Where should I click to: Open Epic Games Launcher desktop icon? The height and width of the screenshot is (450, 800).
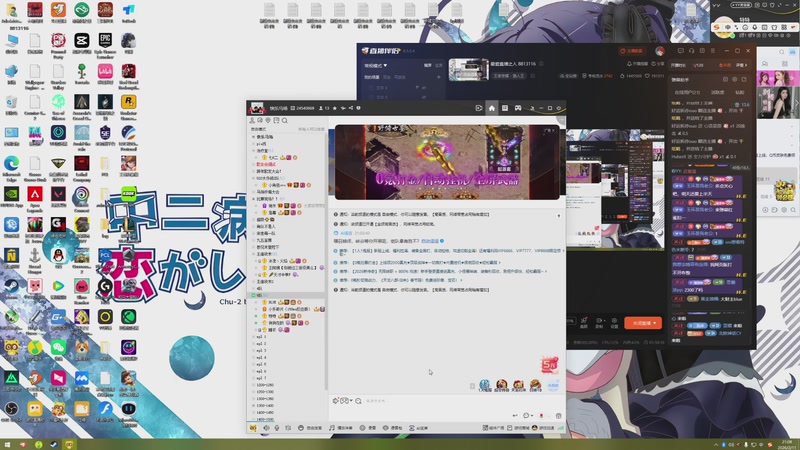[105, 46]
